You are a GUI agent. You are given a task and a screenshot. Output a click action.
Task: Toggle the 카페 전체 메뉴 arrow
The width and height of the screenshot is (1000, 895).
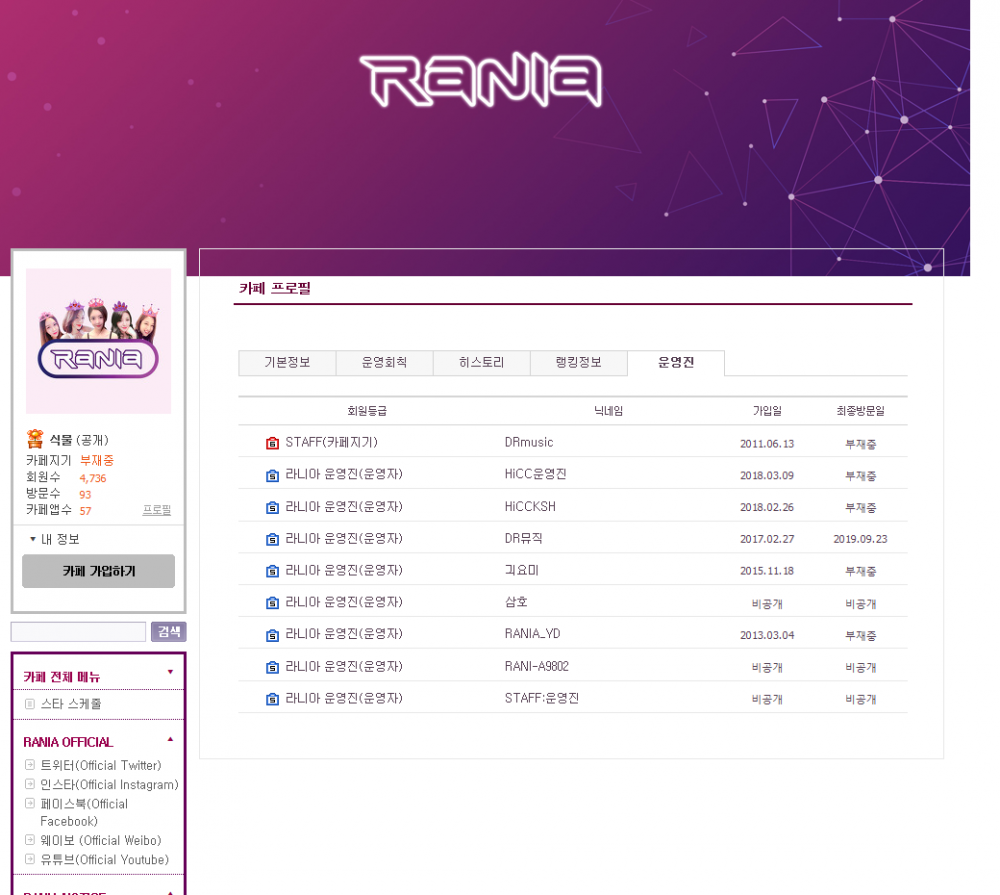point(170,672)
